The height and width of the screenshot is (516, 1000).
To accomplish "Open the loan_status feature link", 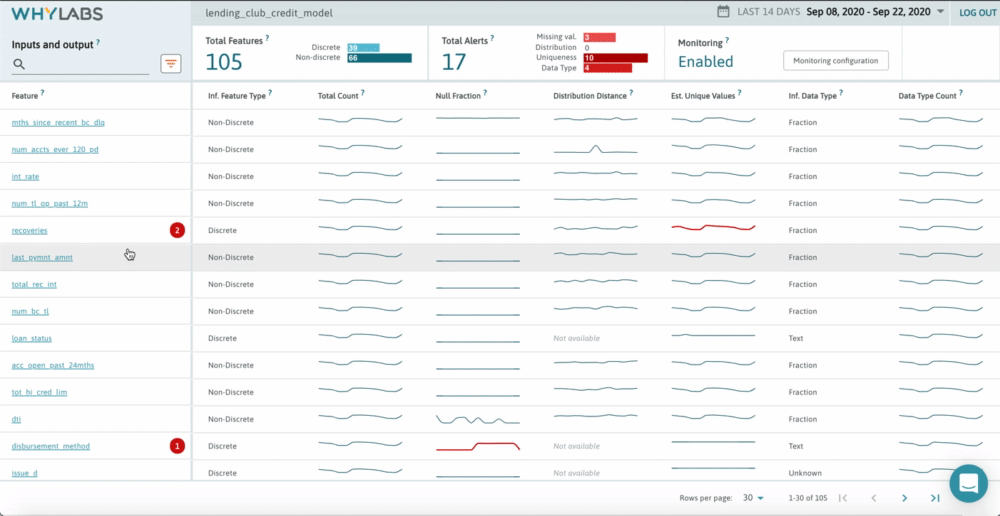I will (x=32, y=338).
